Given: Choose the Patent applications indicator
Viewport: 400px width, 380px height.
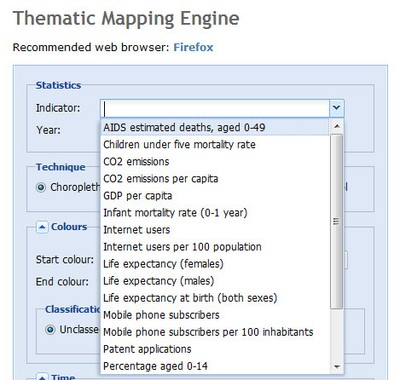Looking at the screenshot, I should point(215,349).
